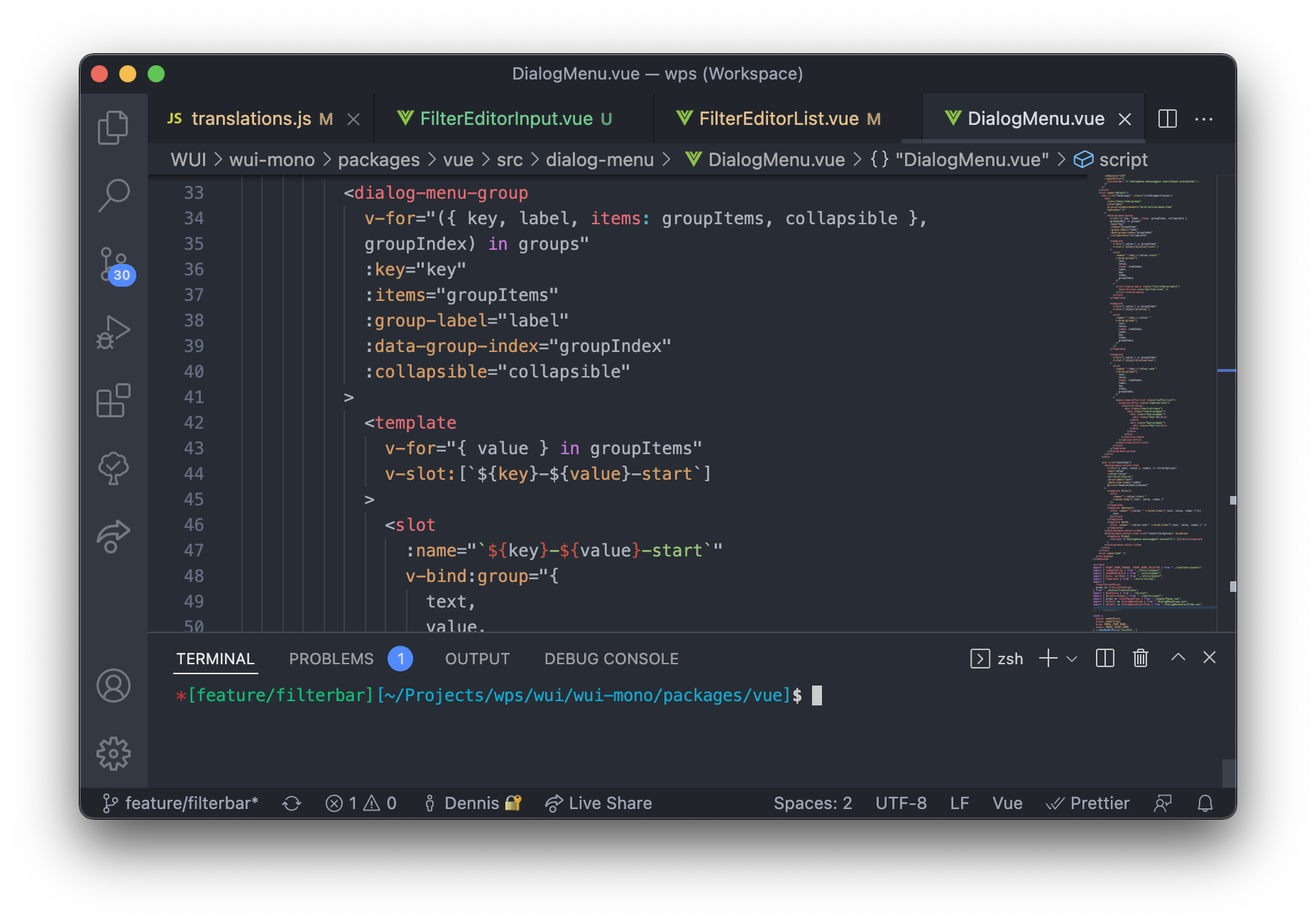The height and width of the screenshot is (924, 1316).
Task: Change end of line sequence LF
Action: click(x=960, y=803)
